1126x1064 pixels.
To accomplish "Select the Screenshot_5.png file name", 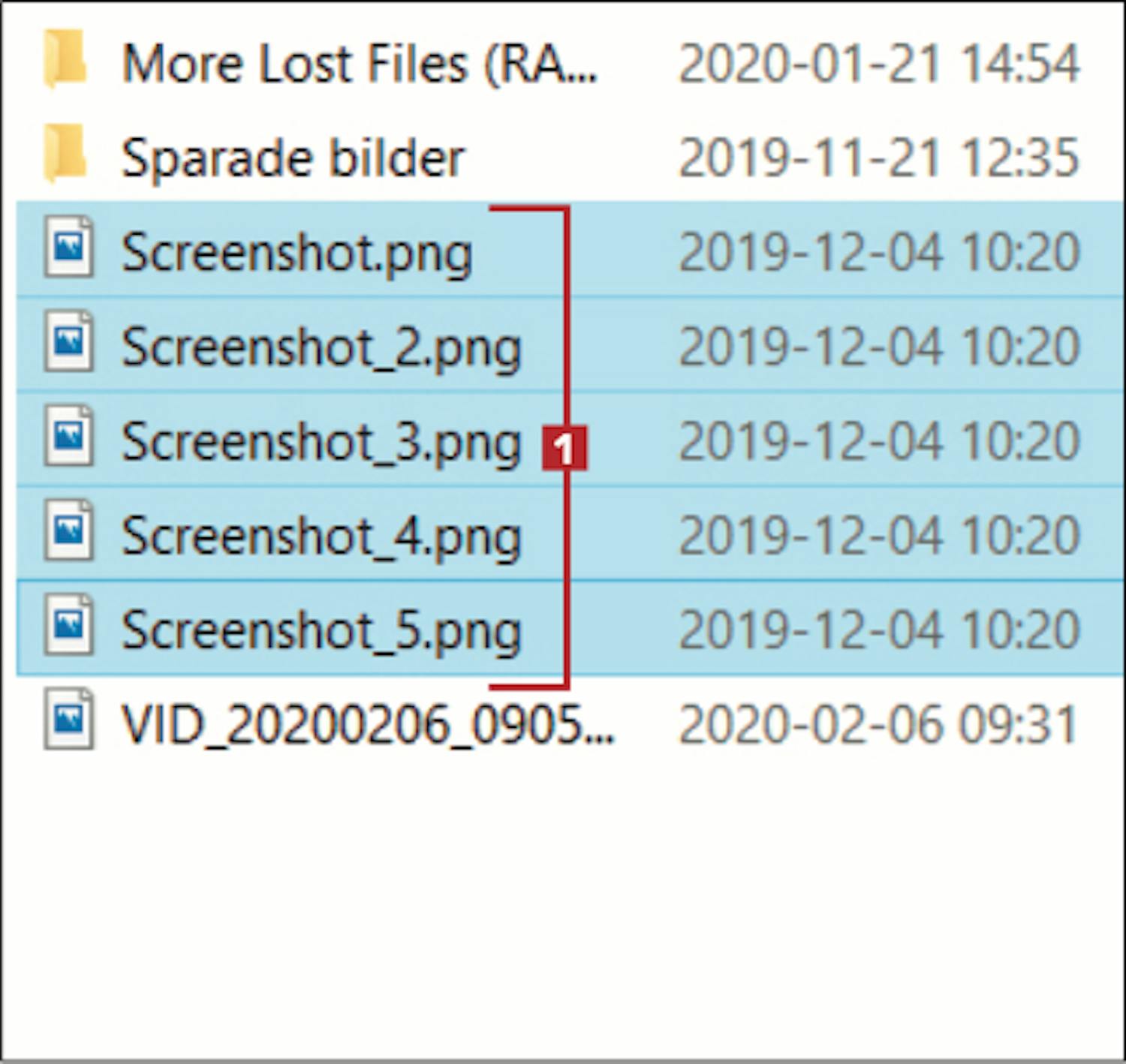I will click(x=321, y=632).
